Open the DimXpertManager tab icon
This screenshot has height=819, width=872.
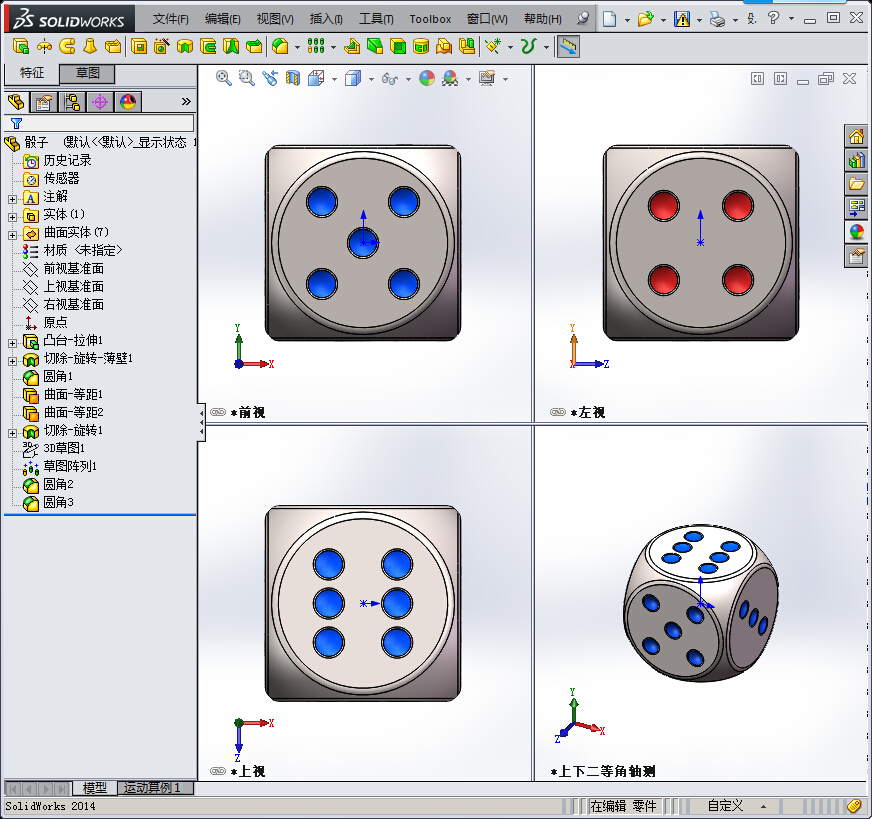point(100,102)
